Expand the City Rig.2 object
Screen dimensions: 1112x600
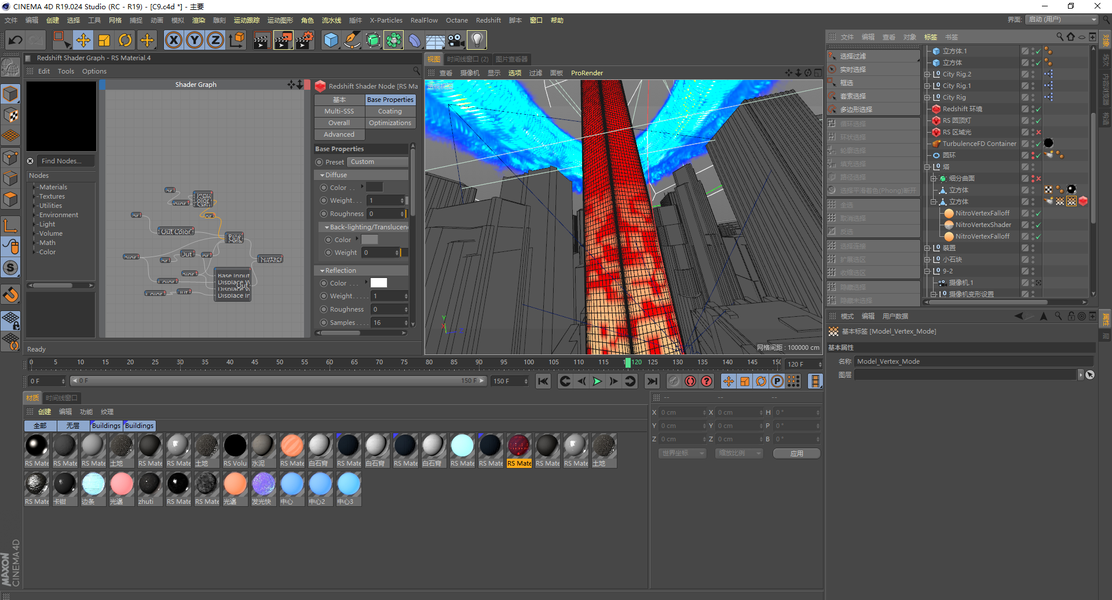[x=927, y=74]
